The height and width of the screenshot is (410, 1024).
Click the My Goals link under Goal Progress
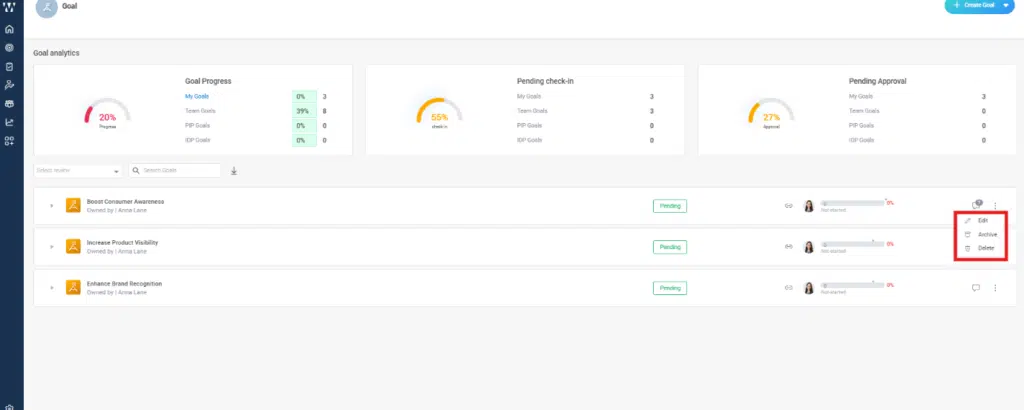coord(199,96)
